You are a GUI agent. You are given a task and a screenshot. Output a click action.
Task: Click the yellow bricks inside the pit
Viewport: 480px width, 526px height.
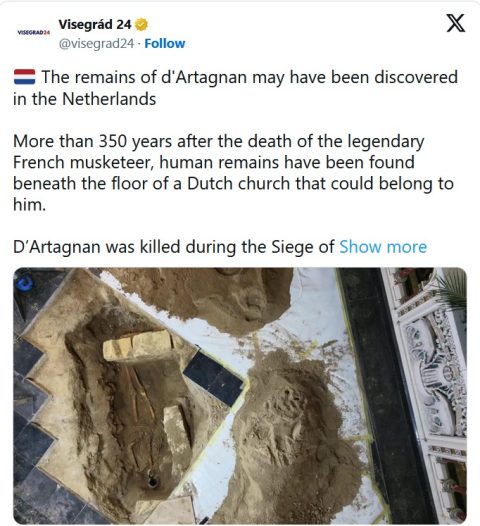point(139,345)
